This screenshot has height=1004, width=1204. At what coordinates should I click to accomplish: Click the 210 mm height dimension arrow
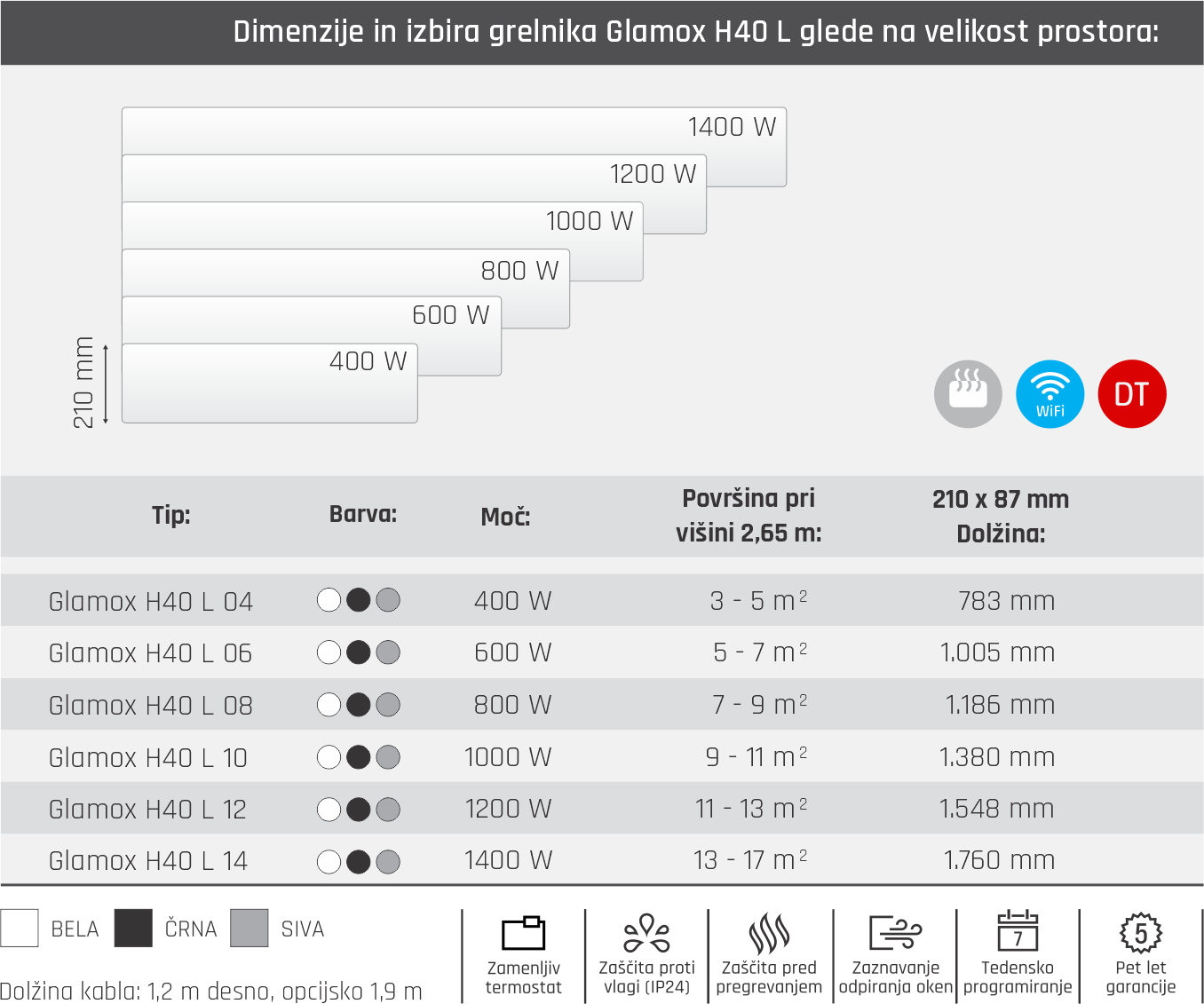coord(106,384)
